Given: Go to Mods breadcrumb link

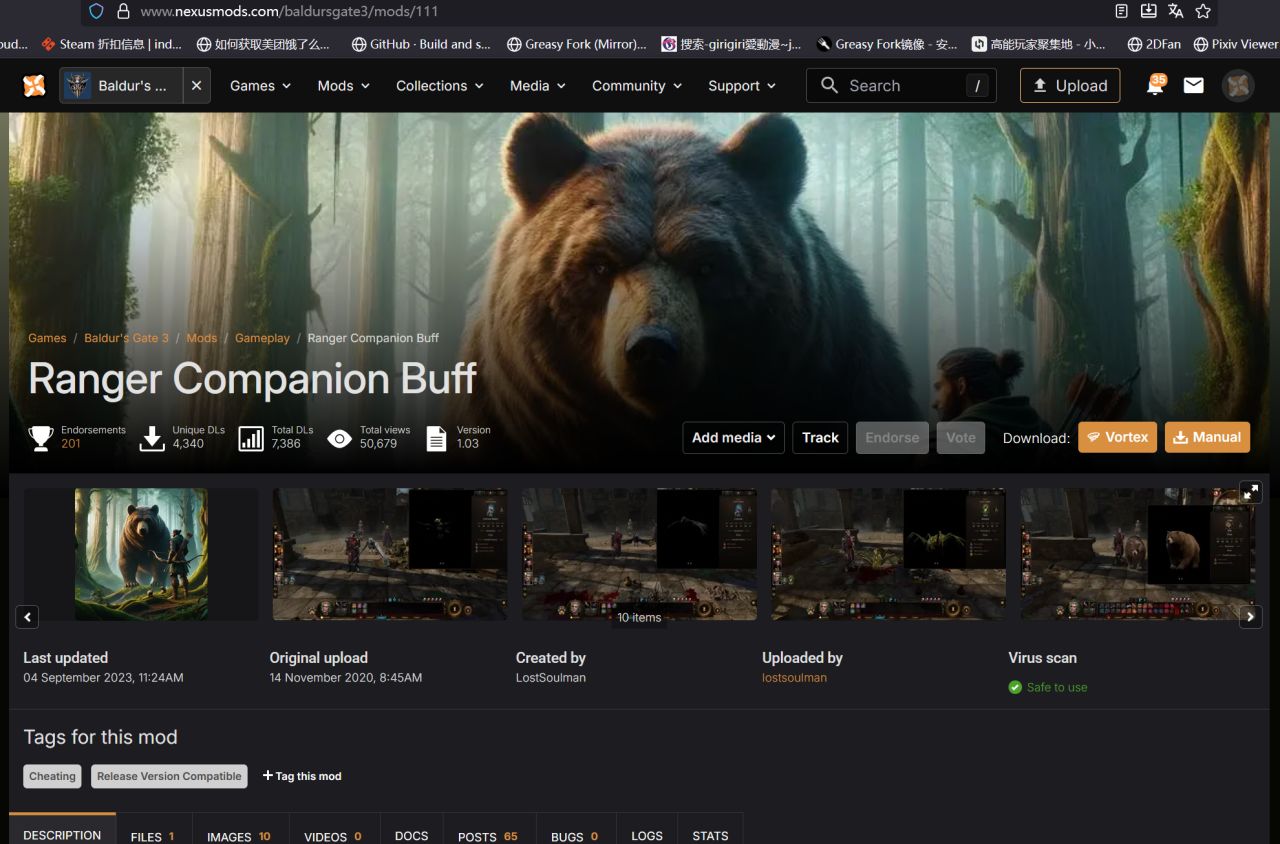Looking at the screenshot, I should [201, 338].
